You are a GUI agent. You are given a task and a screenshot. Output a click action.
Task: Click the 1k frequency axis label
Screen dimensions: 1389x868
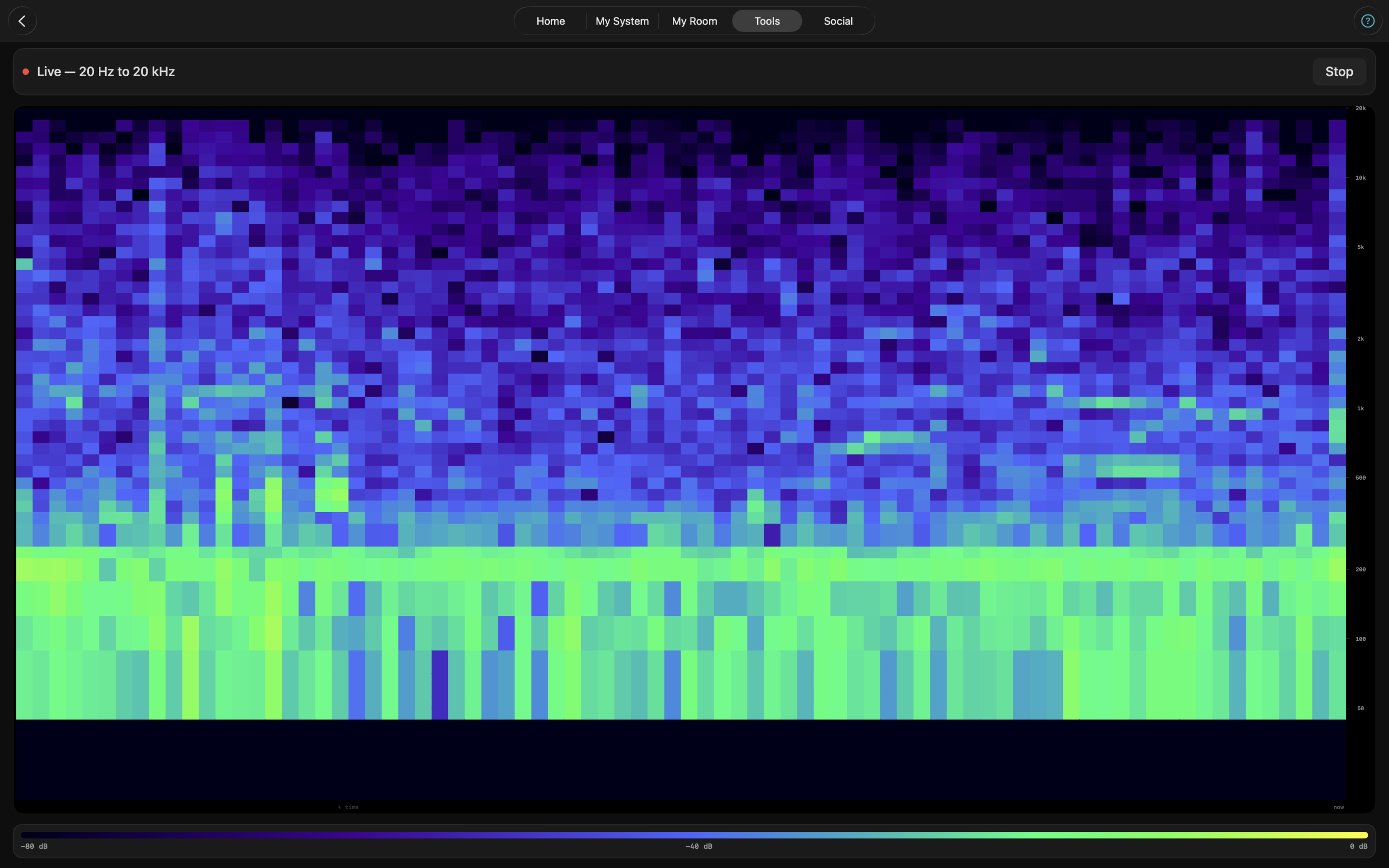pyautogui.click(x=1360, y=409)
